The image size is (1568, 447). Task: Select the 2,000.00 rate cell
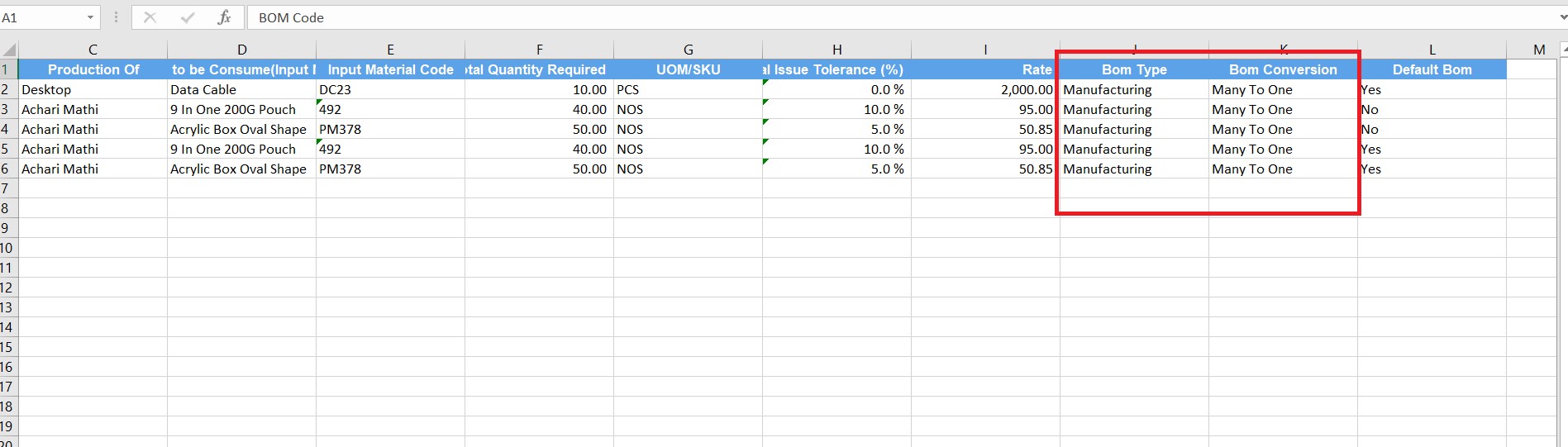(985, 89)
